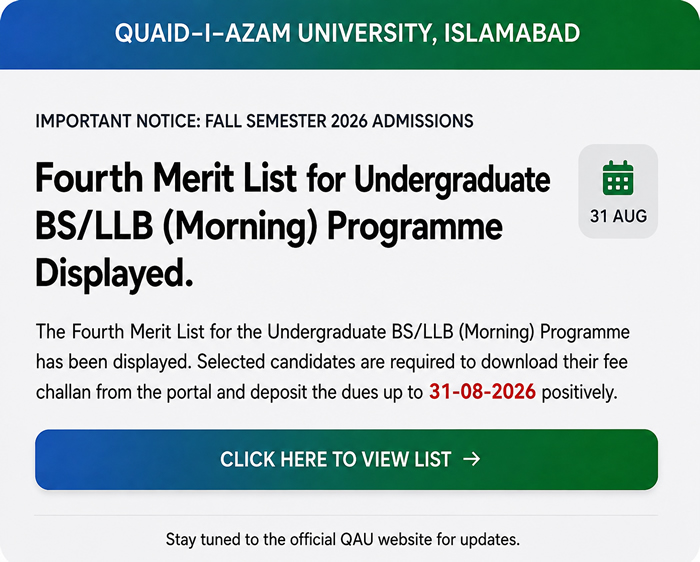This screenshot has height=562, width=700.
Task: Click the green calendar icon
Action: pos(618,178)
